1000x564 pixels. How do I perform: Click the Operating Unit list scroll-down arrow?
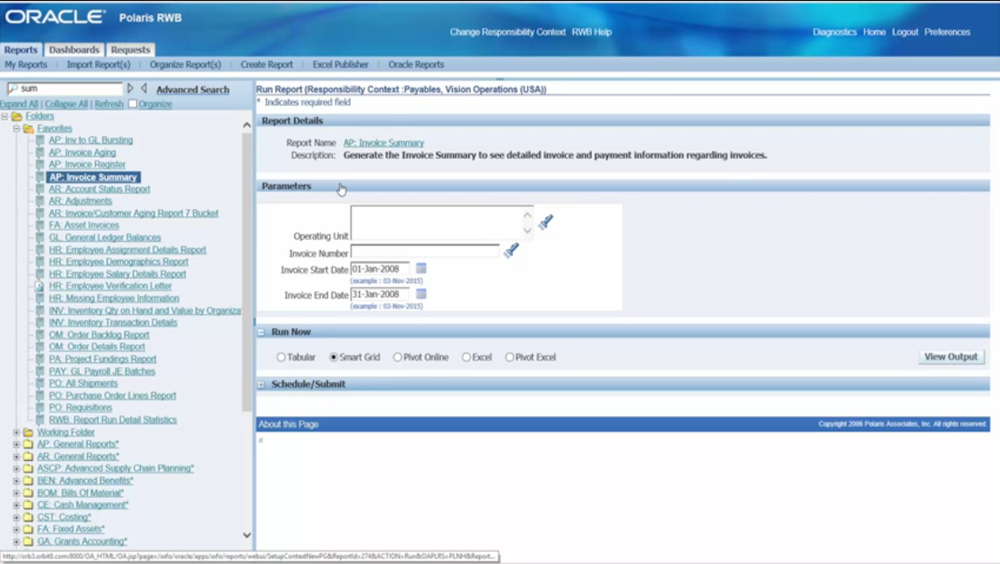click(527, 230)
